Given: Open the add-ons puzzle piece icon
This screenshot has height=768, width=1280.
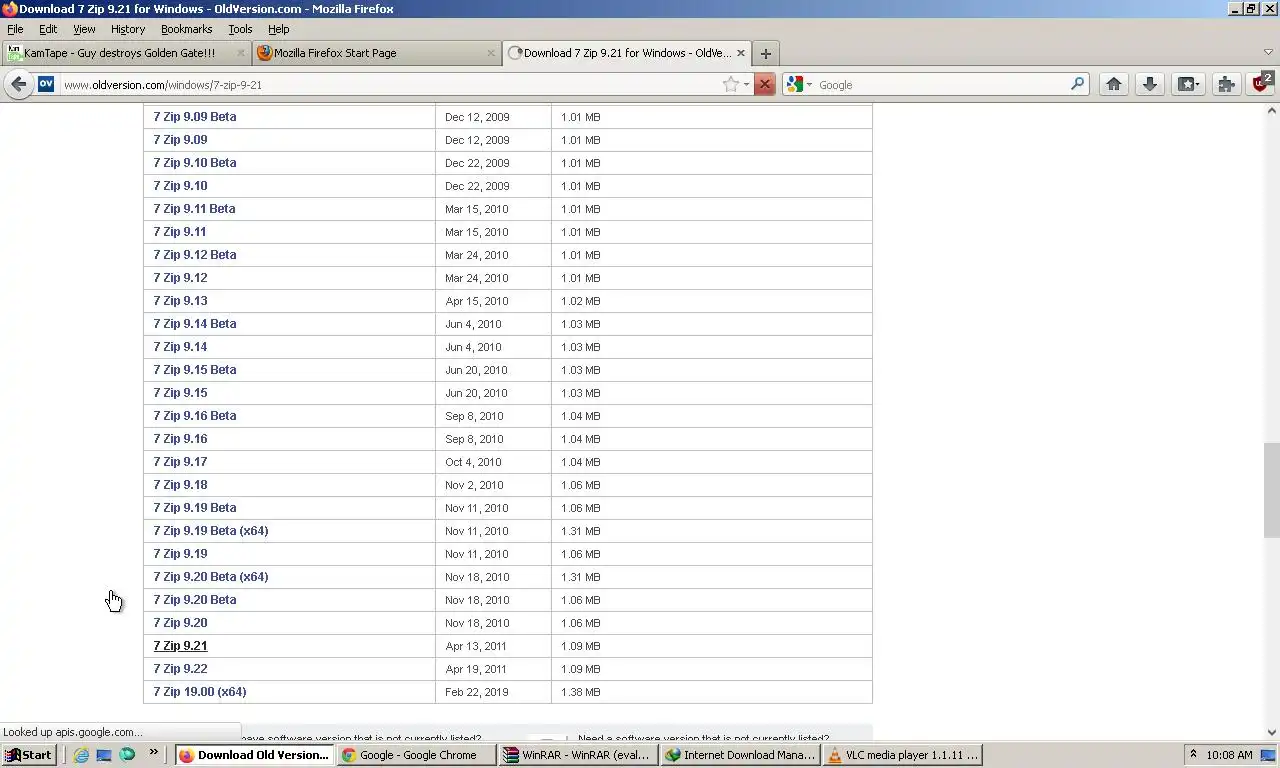Looking at the screenshot, I should pos(1226,85).
